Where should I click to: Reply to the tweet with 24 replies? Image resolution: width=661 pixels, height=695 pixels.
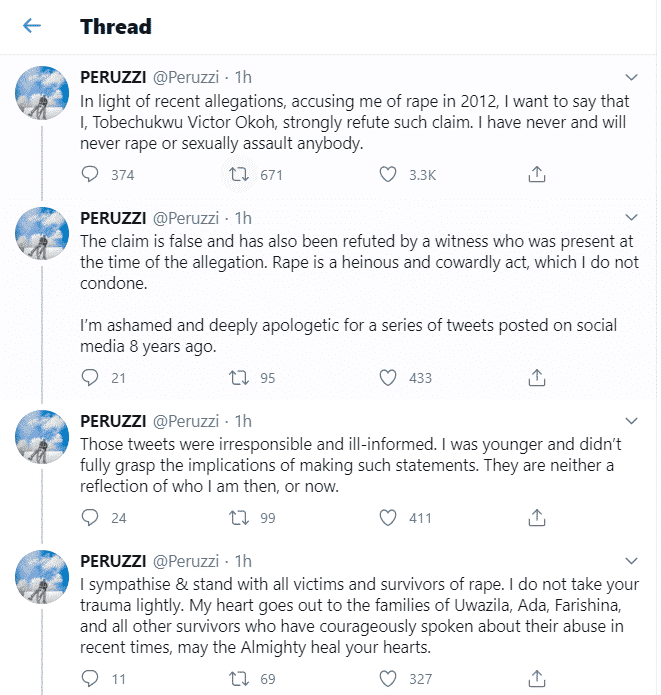pyautogui.click(x=90, y=517)
